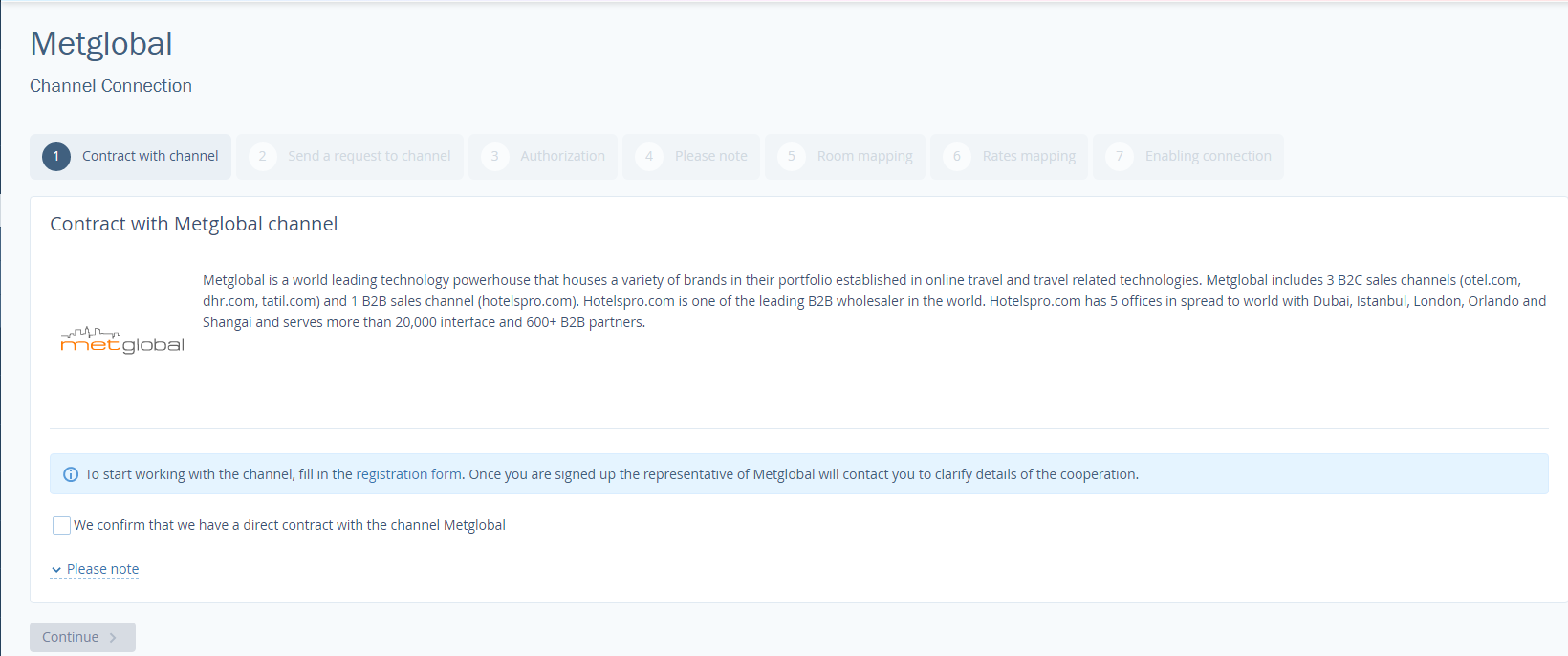Open the registration form link
Image resolution: width=1568 pixels, height=656 pixels.
click(x=408, y=474)
